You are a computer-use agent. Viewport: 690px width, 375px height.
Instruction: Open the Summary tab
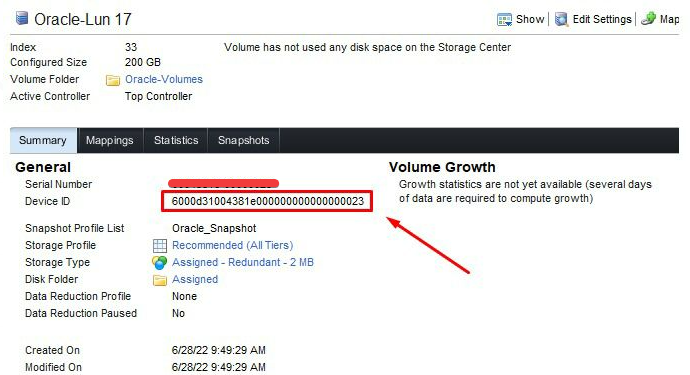tap(43, 140)
